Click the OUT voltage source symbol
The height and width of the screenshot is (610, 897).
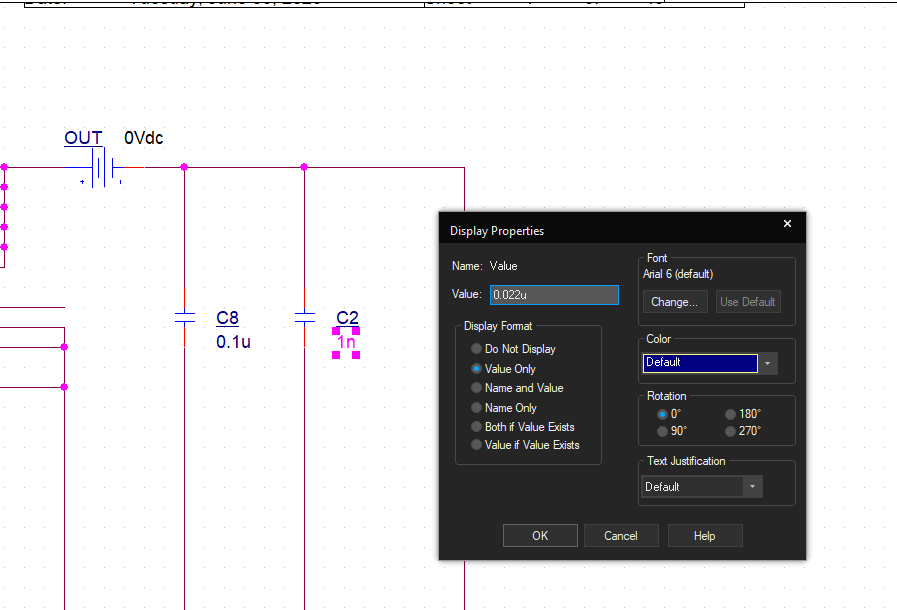point(100,168)
